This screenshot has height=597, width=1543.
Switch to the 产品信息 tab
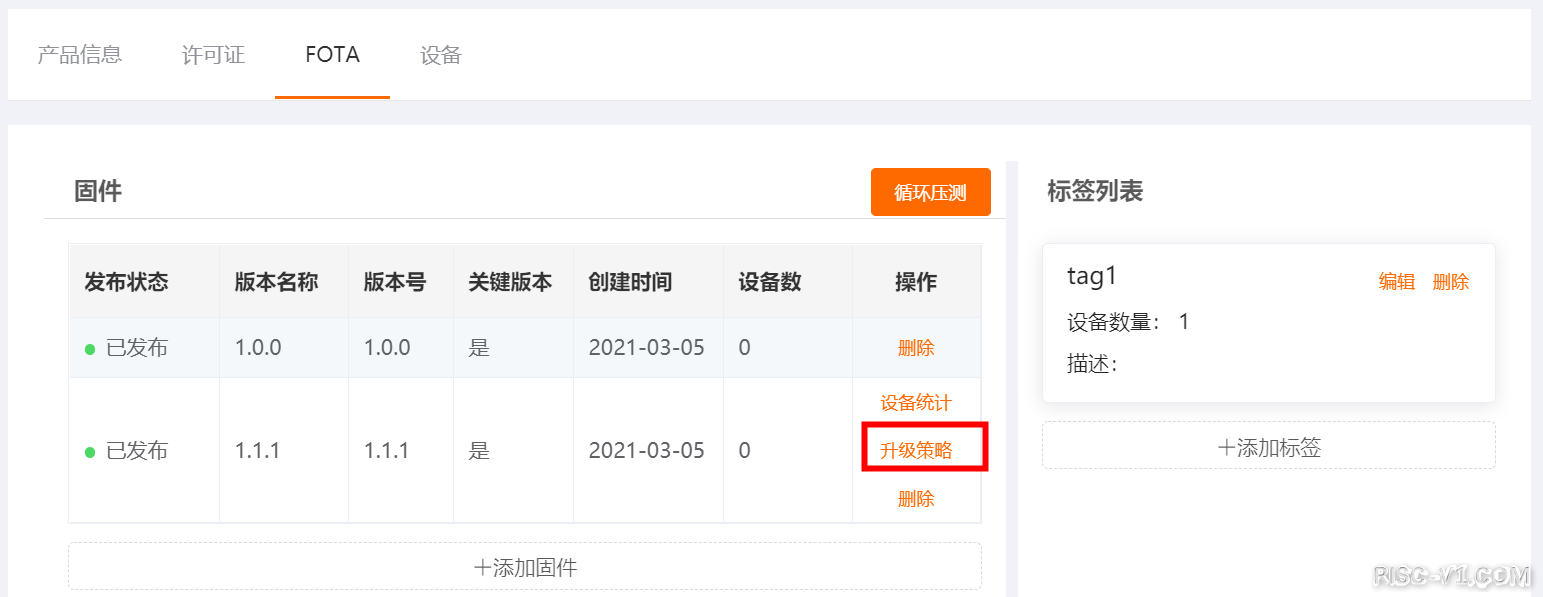coord(80,55)
